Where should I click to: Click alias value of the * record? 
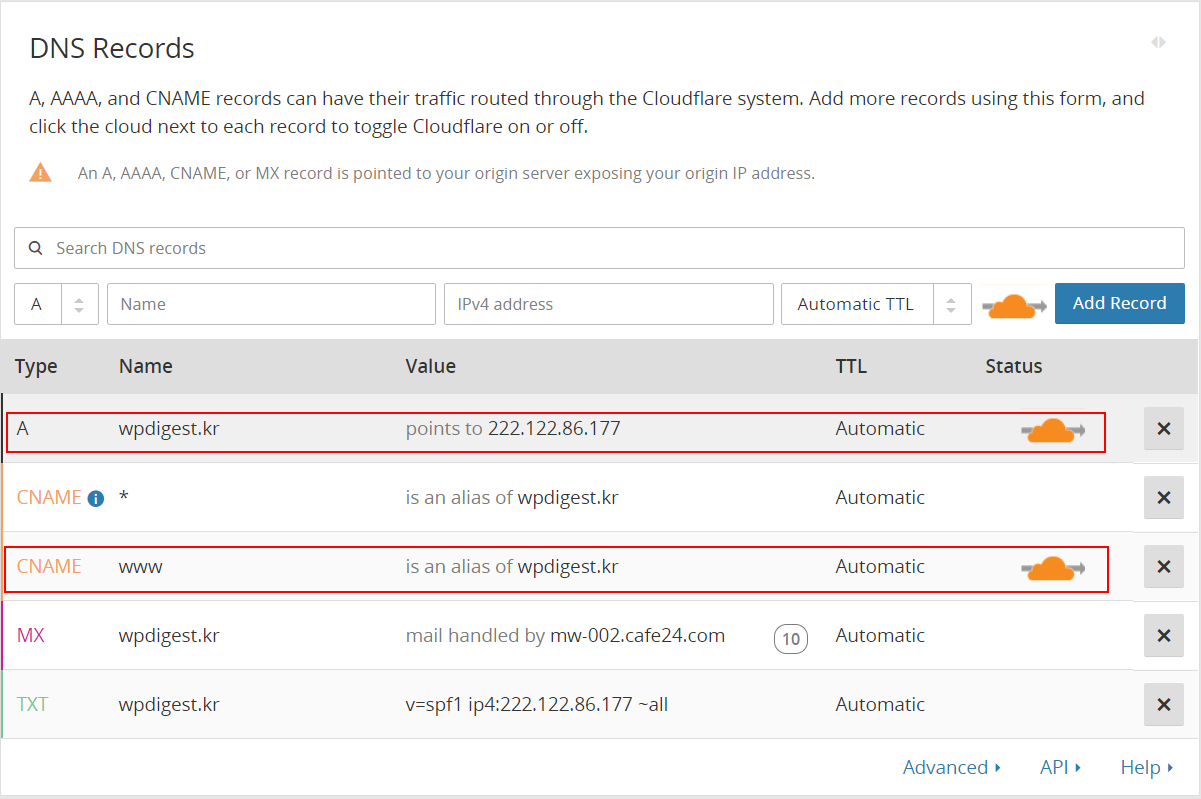[512, 497]
